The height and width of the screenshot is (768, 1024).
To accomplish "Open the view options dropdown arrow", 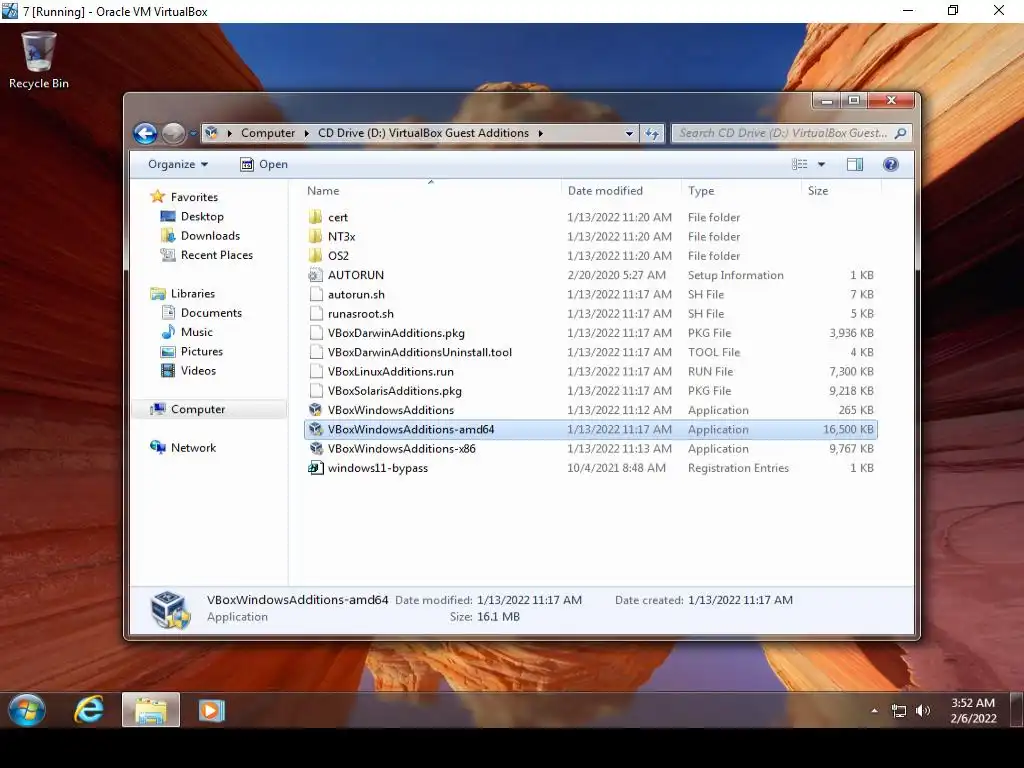I will (x=822, y=165).
